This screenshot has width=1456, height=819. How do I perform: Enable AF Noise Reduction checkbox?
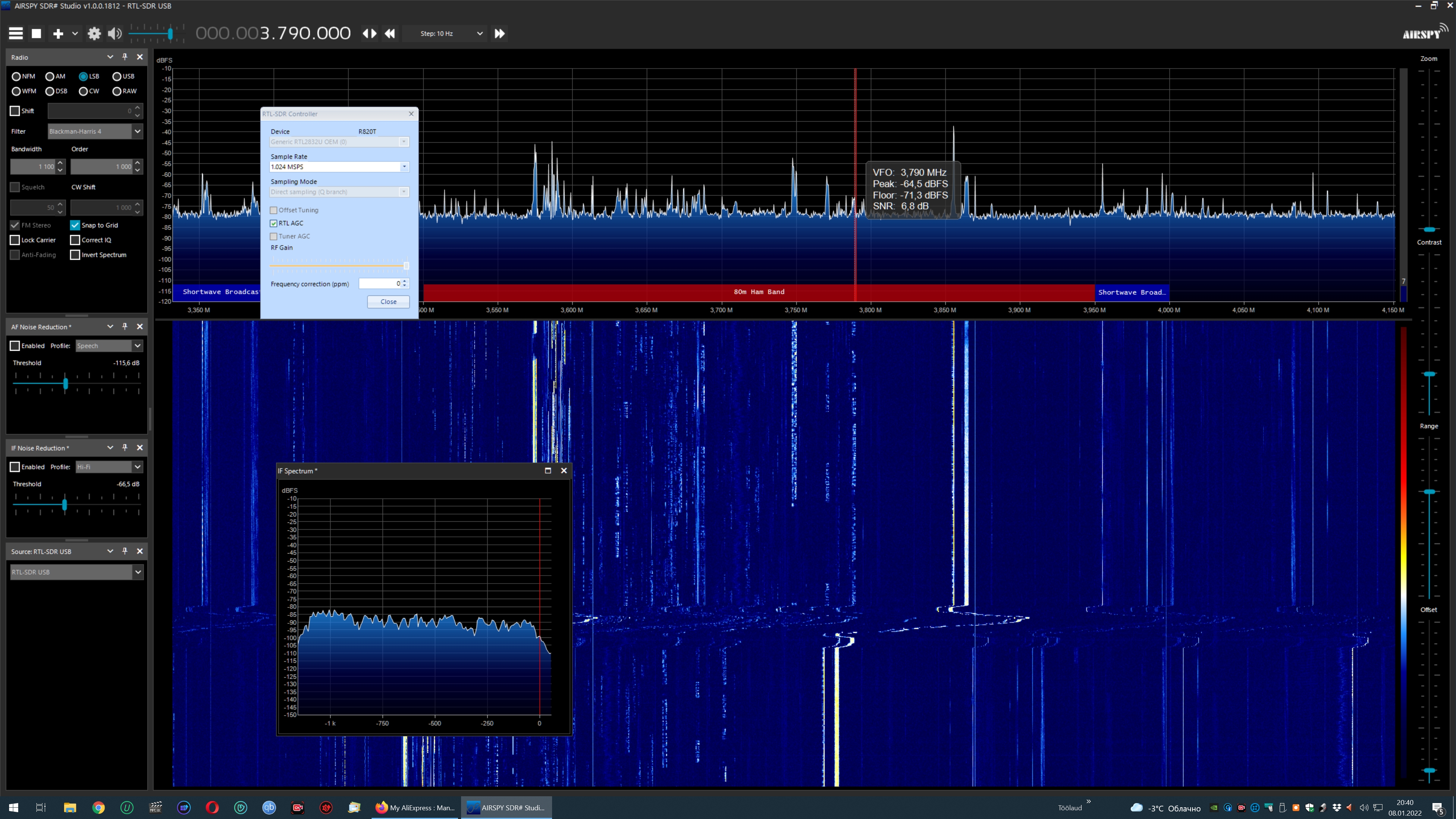pyautogui.click(x=15, y=346)
